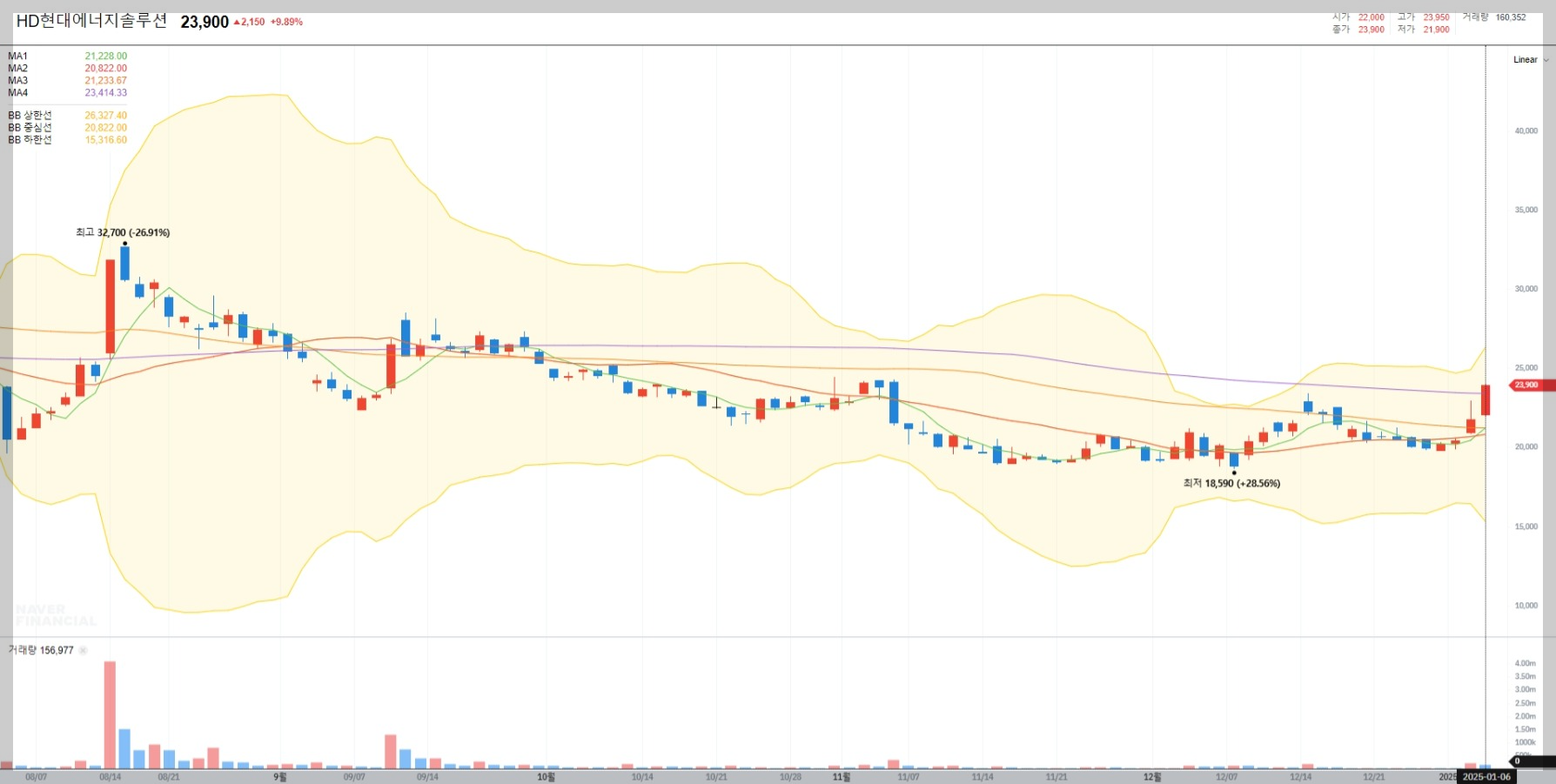The width and height of the screenshot is (1556, 784).
Task: Click the BB 하한선 value 15,316.60
Action: pos(106,140)
